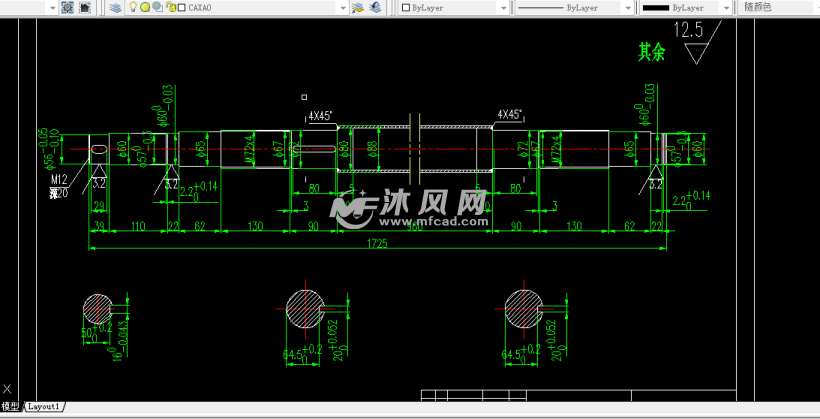Select the 其余 surface roughness text
820x419 pixels.
[x=651, y=51]
